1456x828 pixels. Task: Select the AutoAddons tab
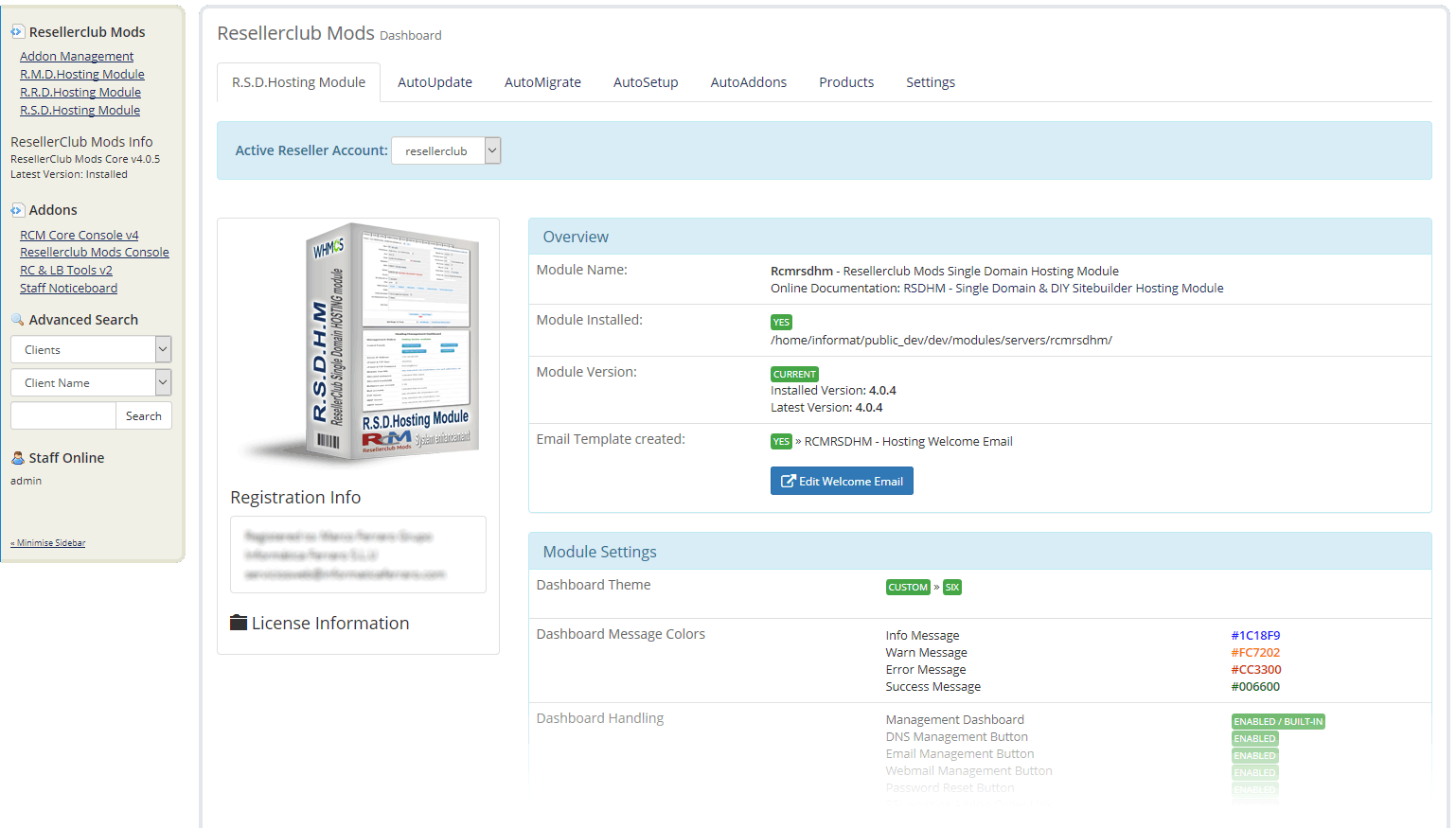click(x=748, y=82)
